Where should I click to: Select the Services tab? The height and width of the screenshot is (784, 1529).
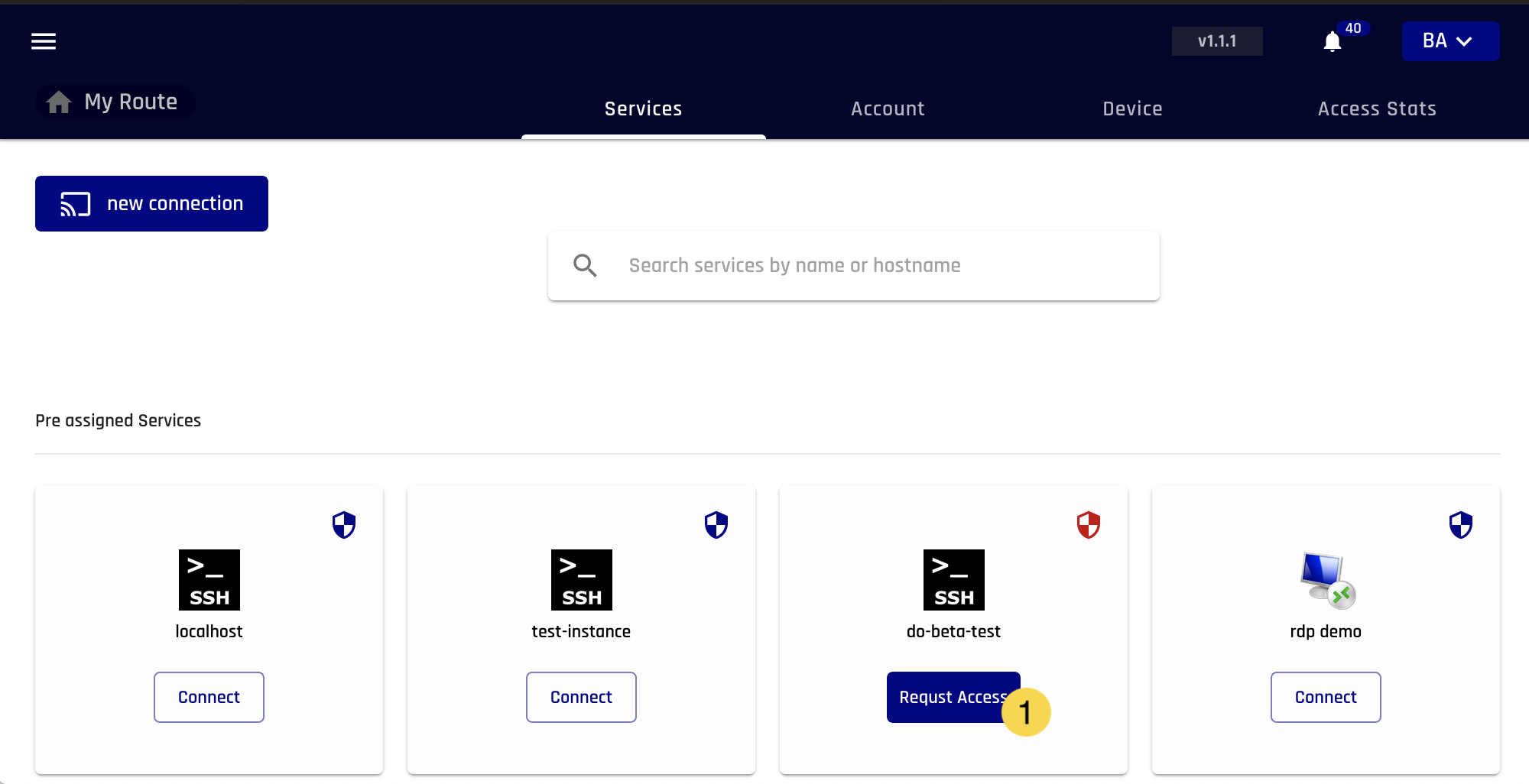[643, 109]
